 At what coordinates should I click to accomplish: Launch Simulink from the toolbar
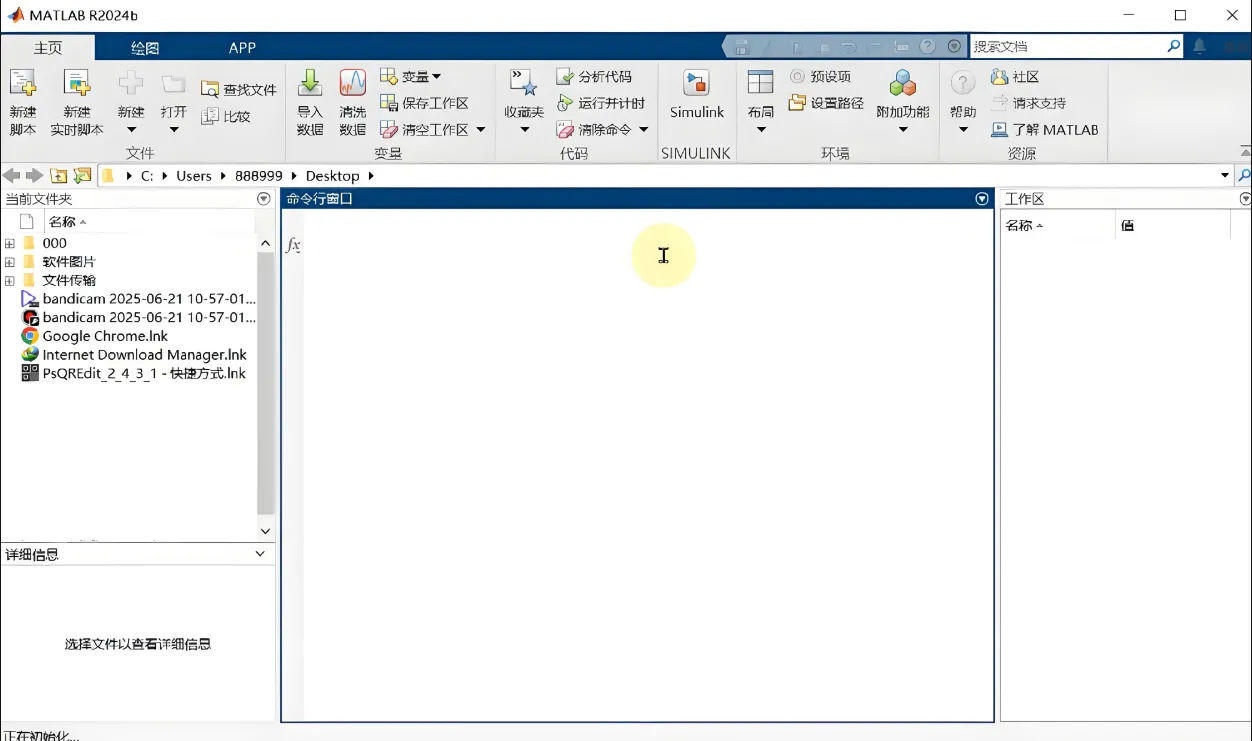click(697, 96)
